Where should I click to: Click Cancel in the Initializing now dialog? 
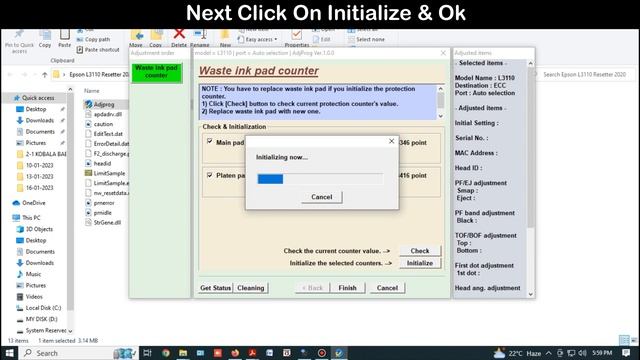pos(322,197)
